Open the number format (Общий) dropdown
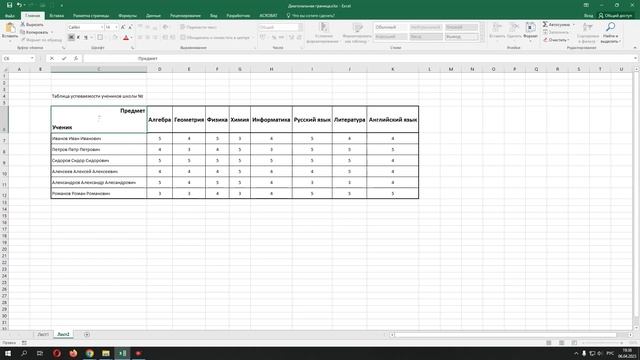Screen dimensions: 640x360 click(x=300, y=27)
